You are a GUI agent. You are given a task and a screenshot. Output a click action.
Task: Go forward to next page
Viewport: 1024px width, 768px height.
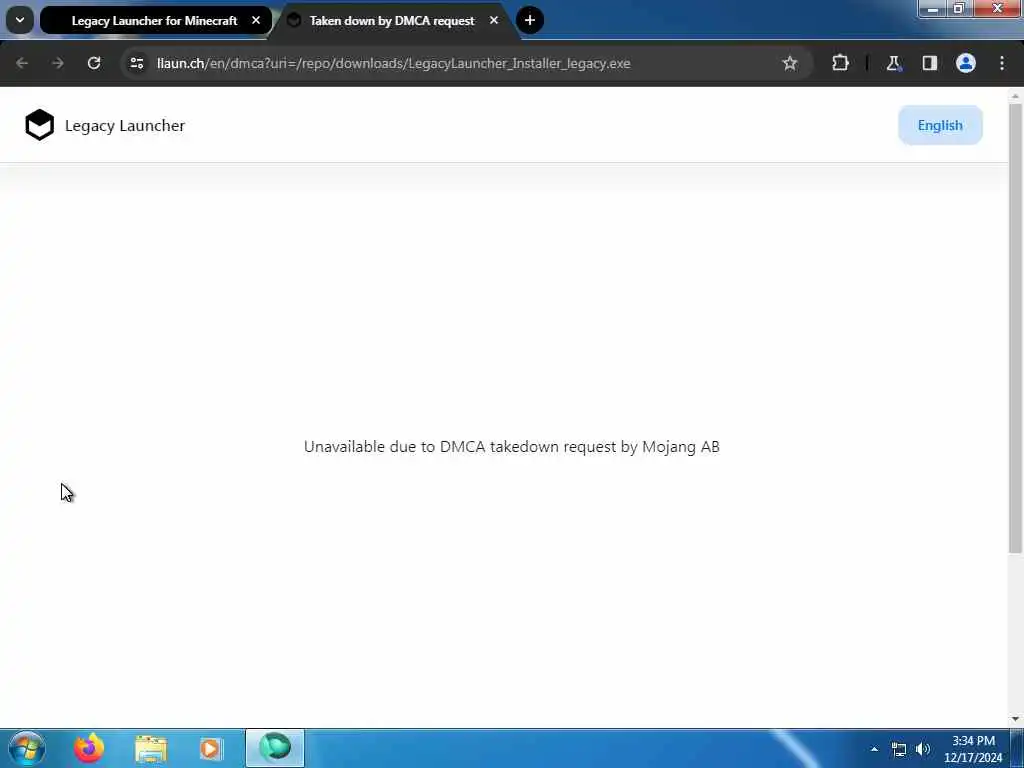[58, 63]
